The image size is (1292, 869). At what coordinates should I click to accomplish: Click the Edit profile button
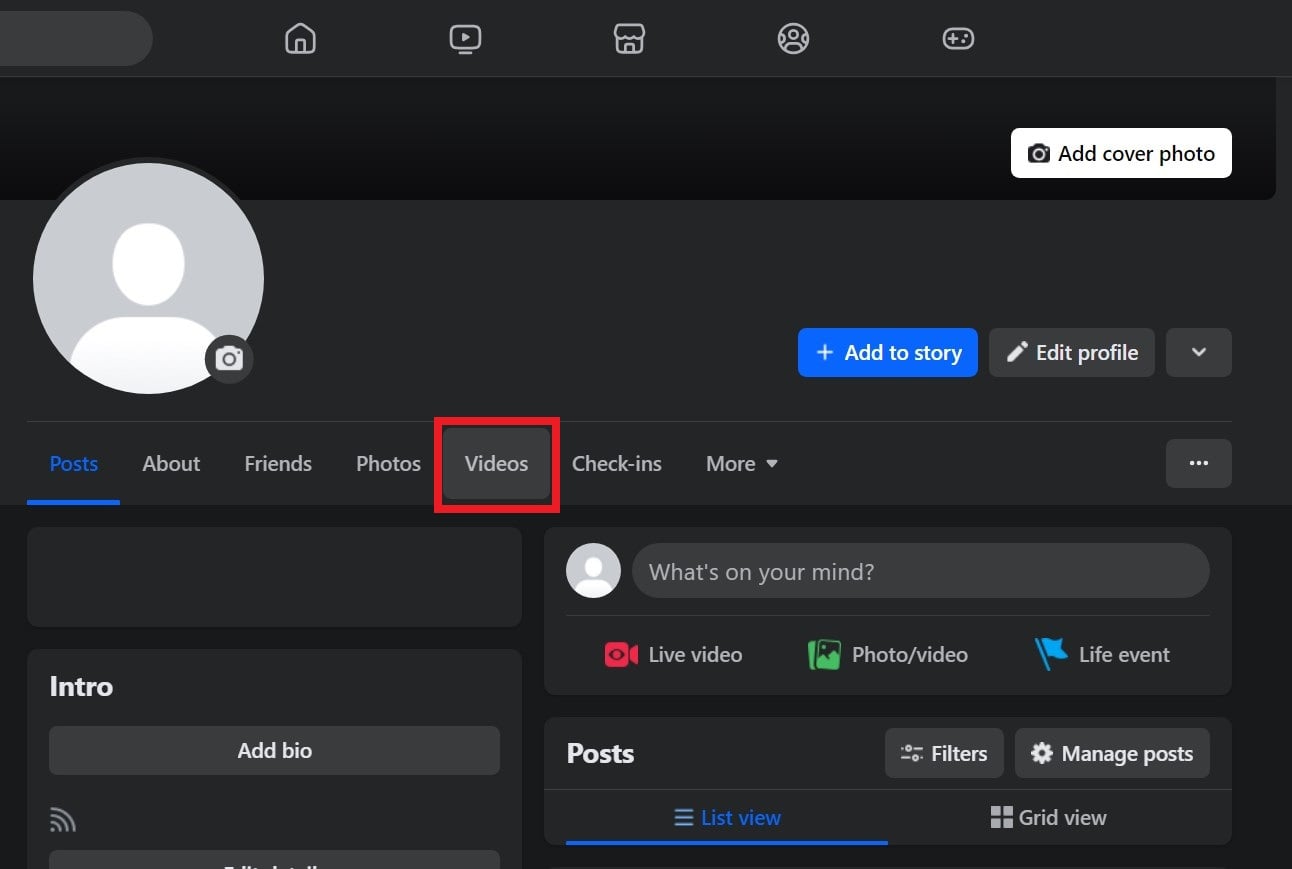1071,352
